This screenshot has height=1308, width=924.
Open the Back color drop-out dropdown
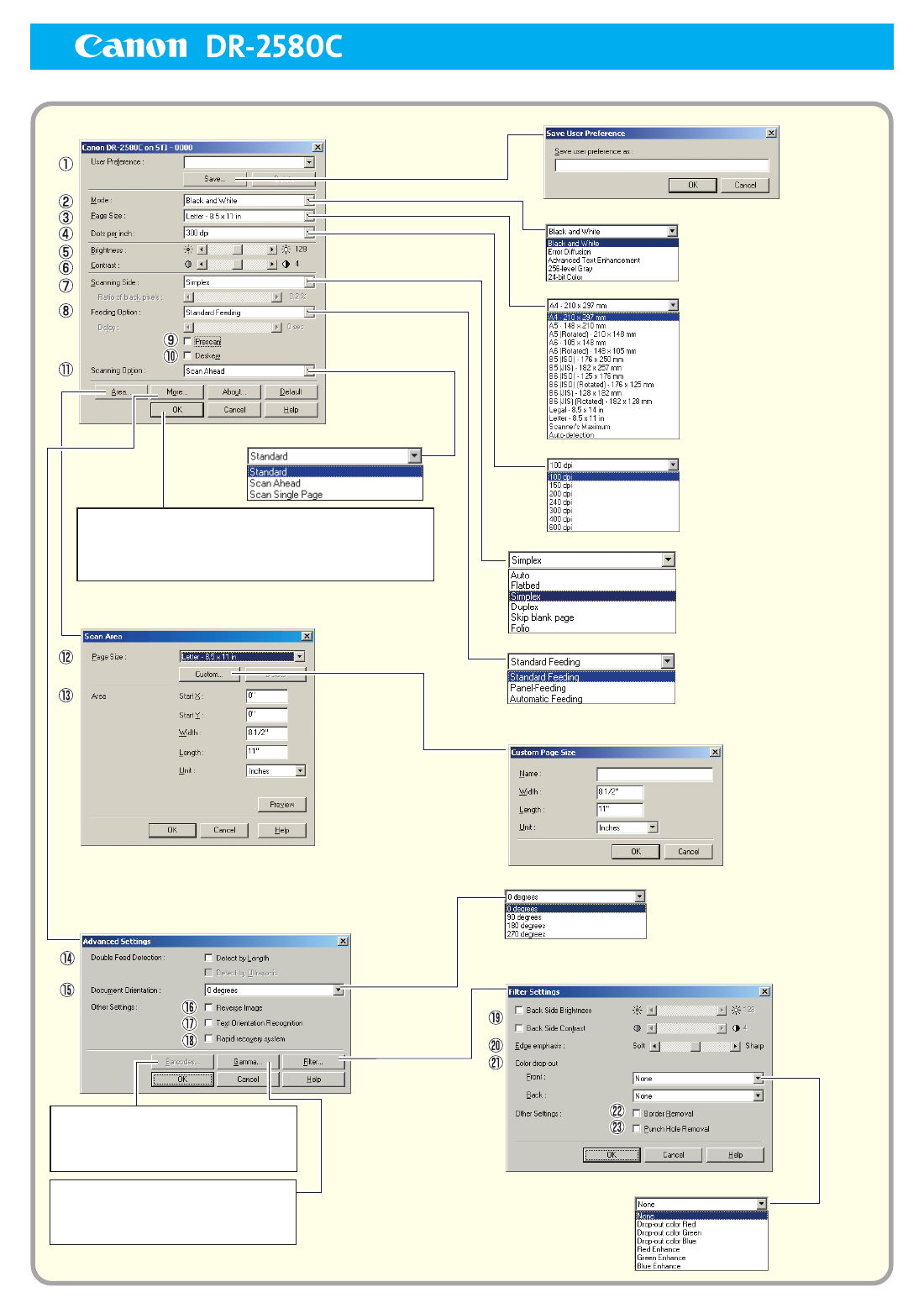(758, 1096)
